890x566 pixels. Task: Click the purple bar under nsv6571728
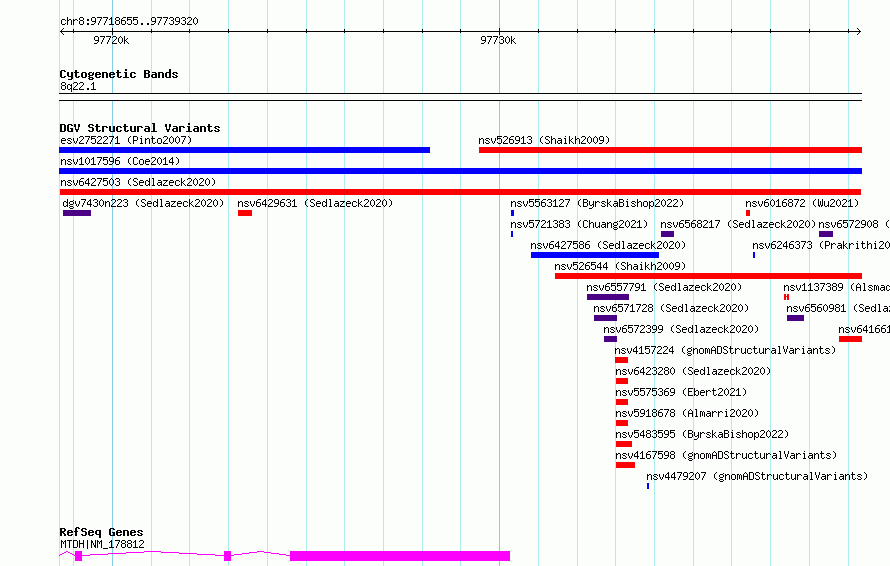605,318
